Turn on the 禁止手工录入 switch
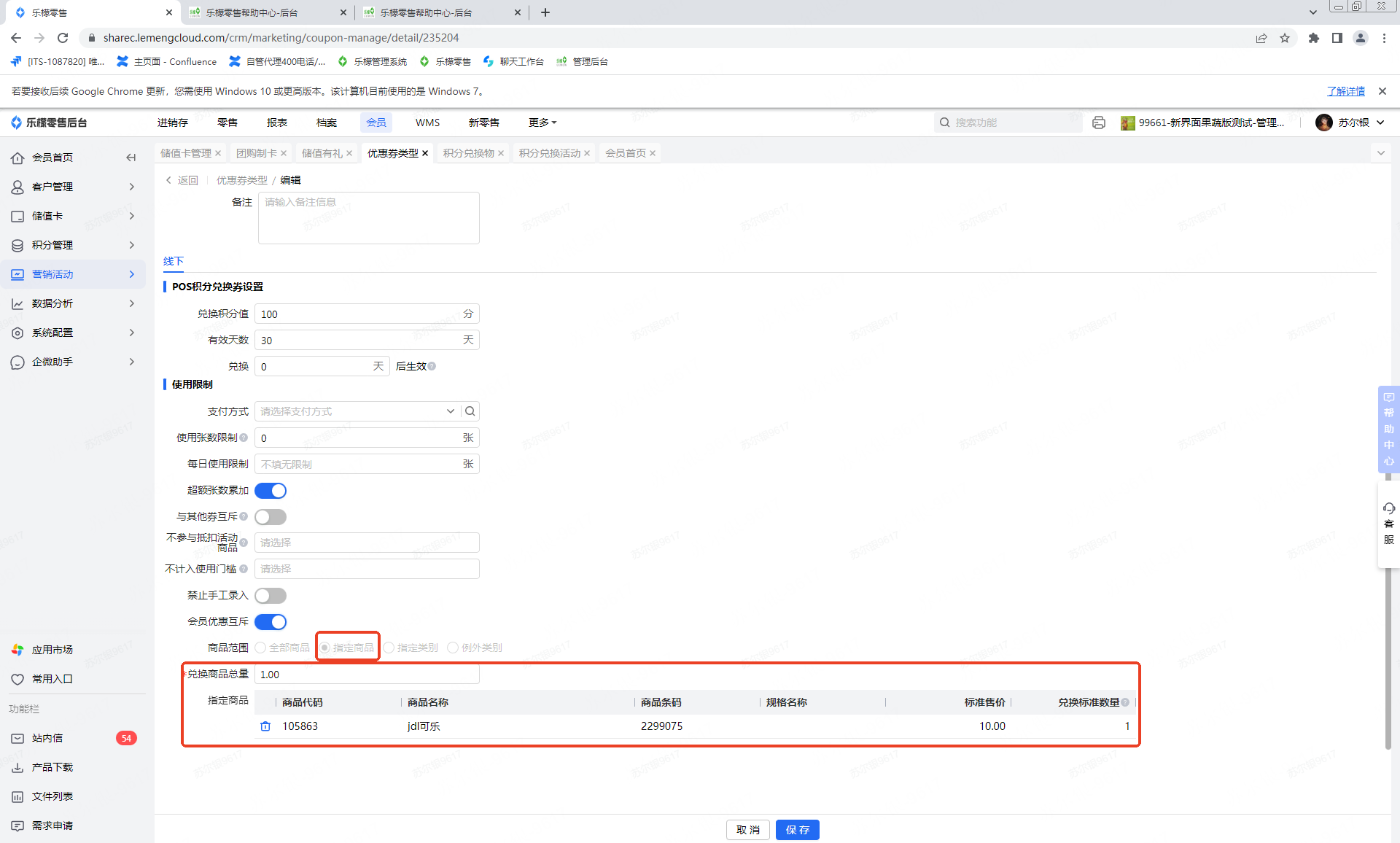The image size is (1400, 843). (x=271, y=596)
